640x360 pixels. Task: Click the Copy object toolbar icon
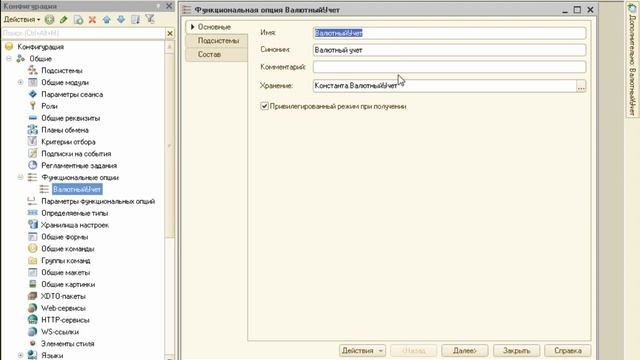[x=78, y=19]
